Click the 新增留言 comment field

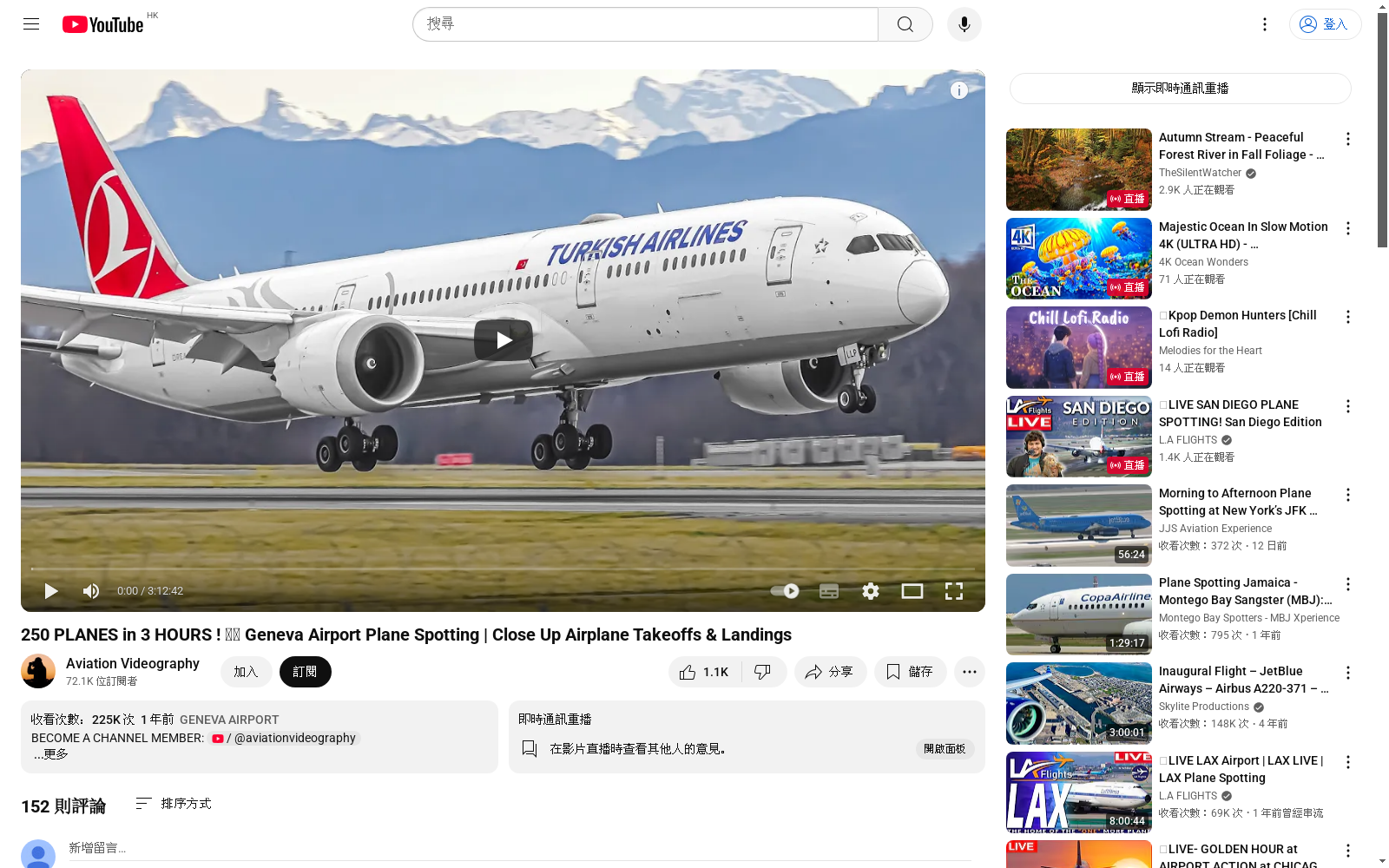(519, 849)
